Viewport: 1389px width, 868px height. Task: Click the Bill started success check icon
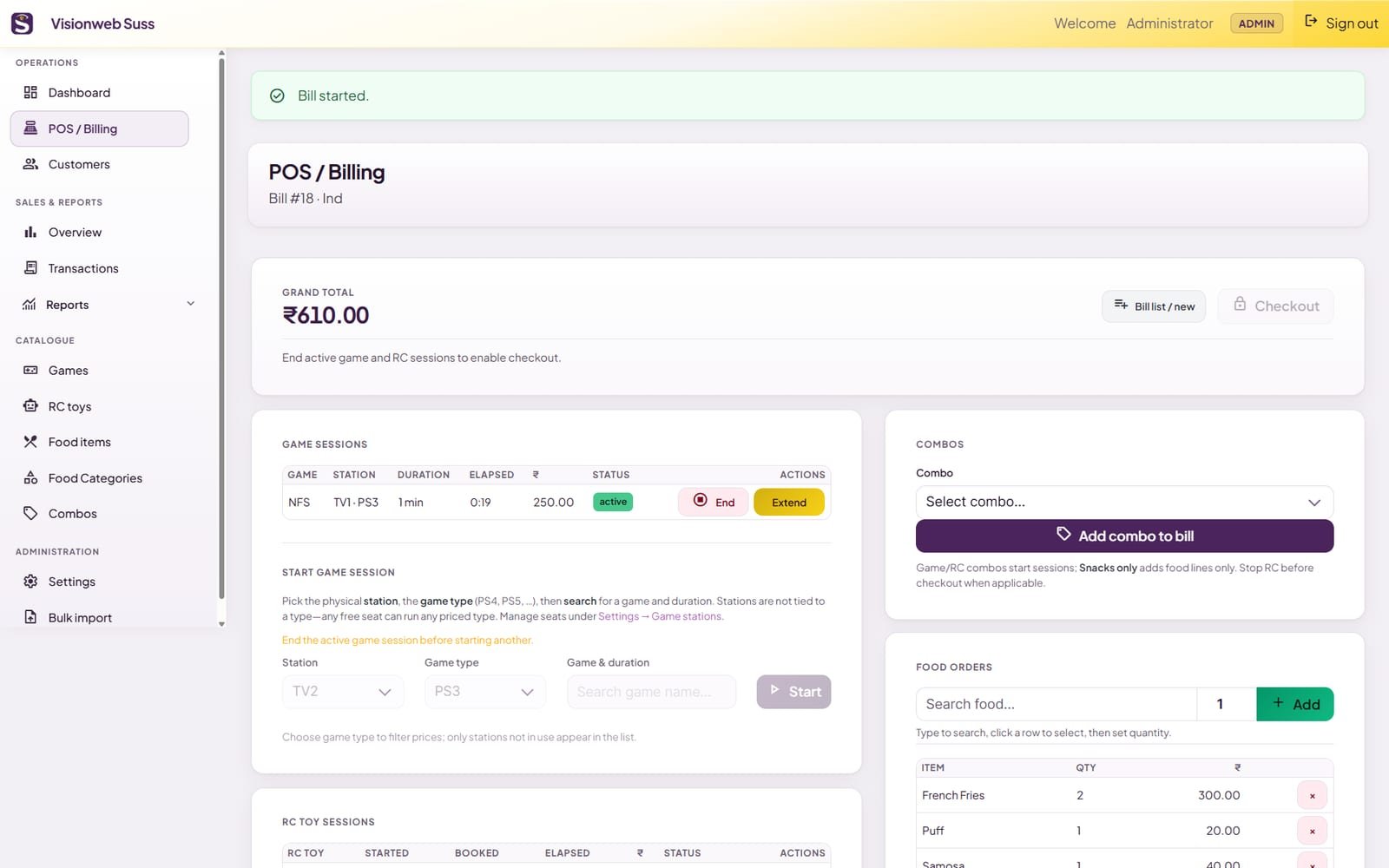point(277,95)
